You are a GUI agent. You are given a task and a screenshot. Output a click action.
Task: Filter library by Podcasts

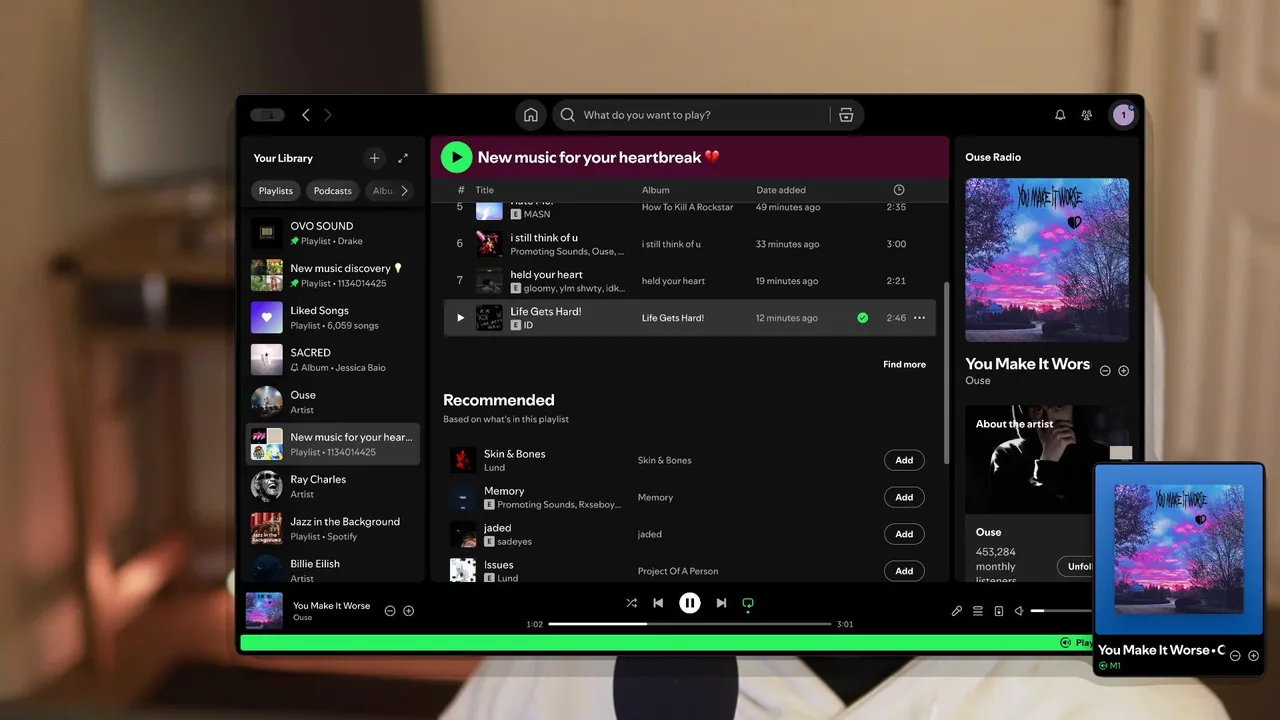point(333,191)
